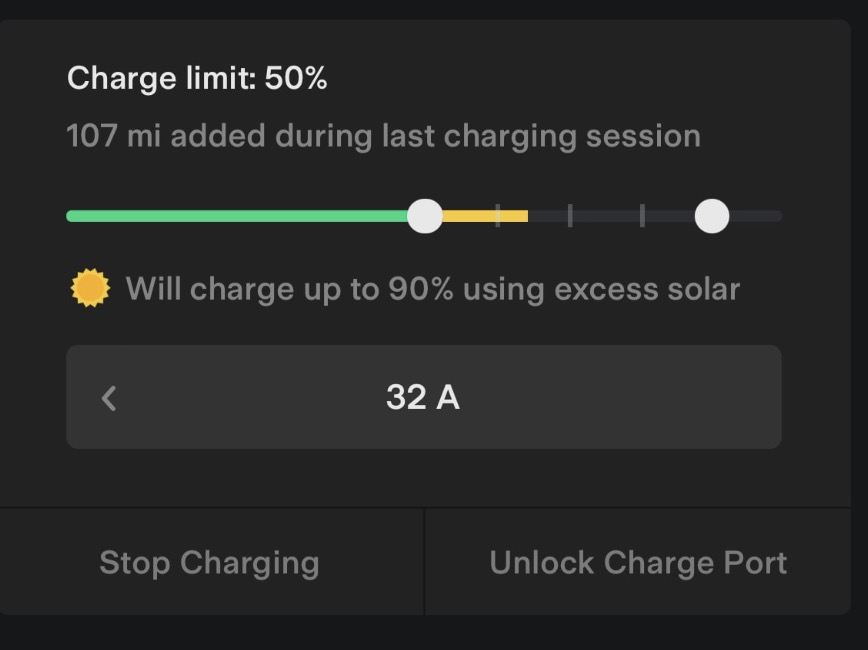This screenshot has height=650, width=868.
Task: Click the first tick mark after the yellow segment
Action: [569, 215]
